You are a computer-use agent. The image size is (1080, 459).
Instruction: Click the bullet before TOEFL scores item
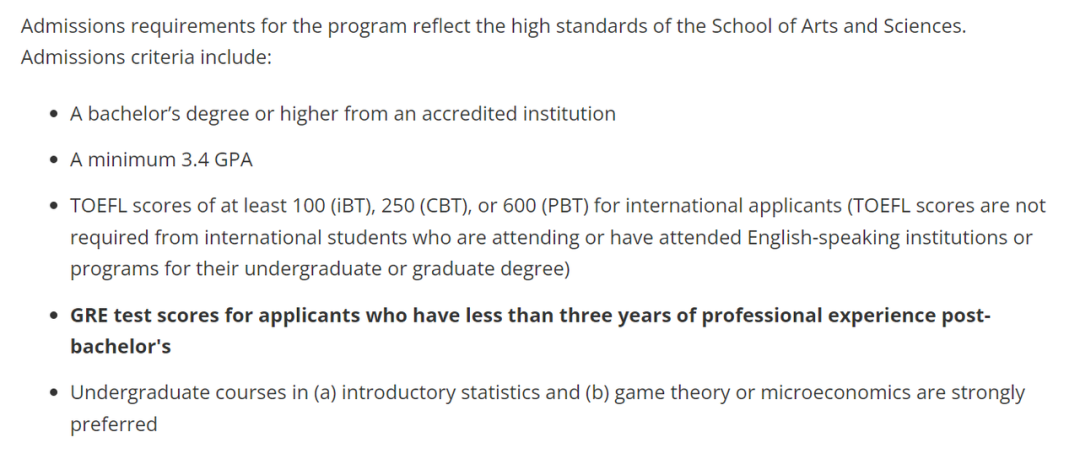pyautogui.click(x=54, y=207)
